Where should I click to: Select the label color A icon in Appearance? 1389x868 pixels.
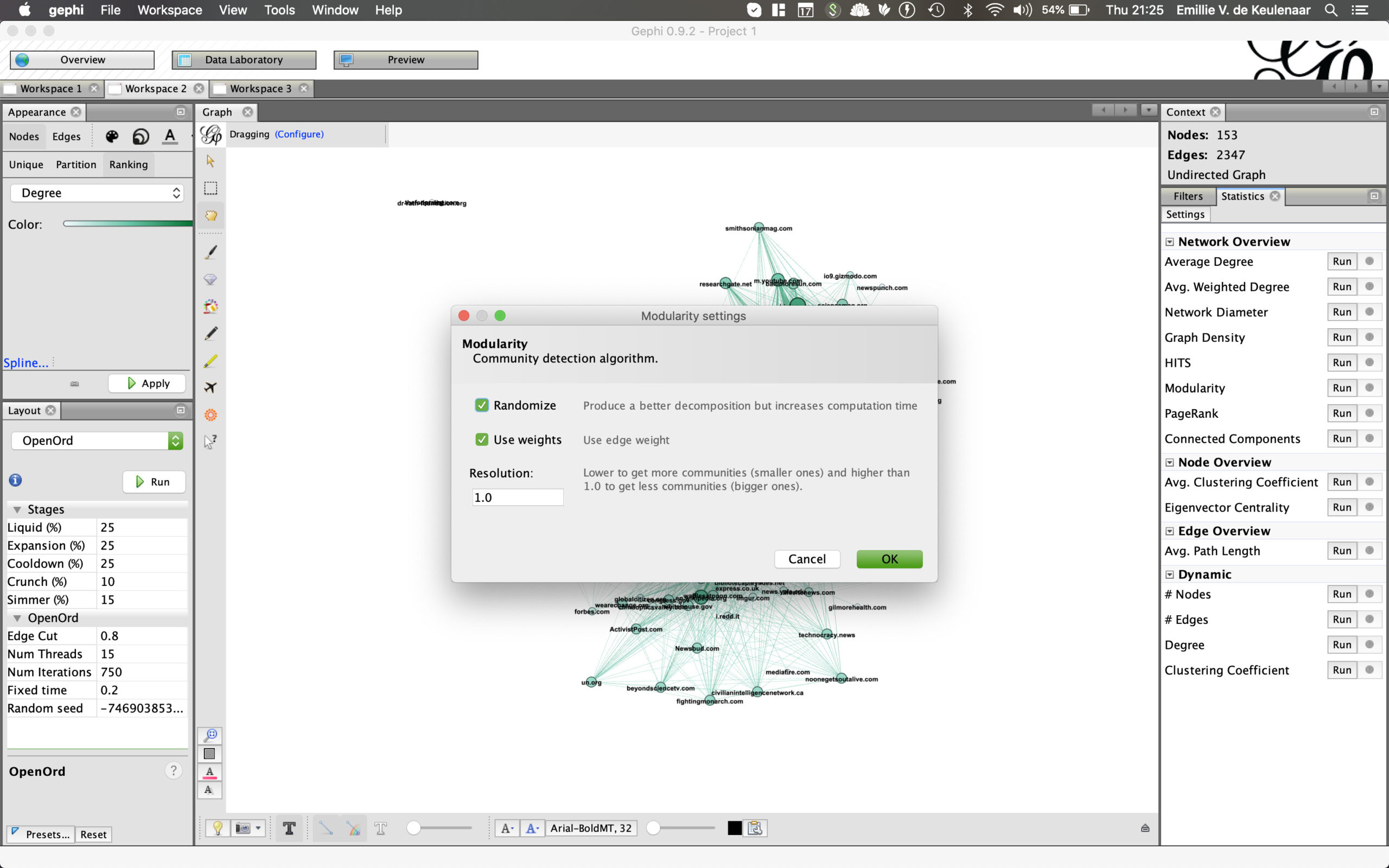[x=170, y=137]
